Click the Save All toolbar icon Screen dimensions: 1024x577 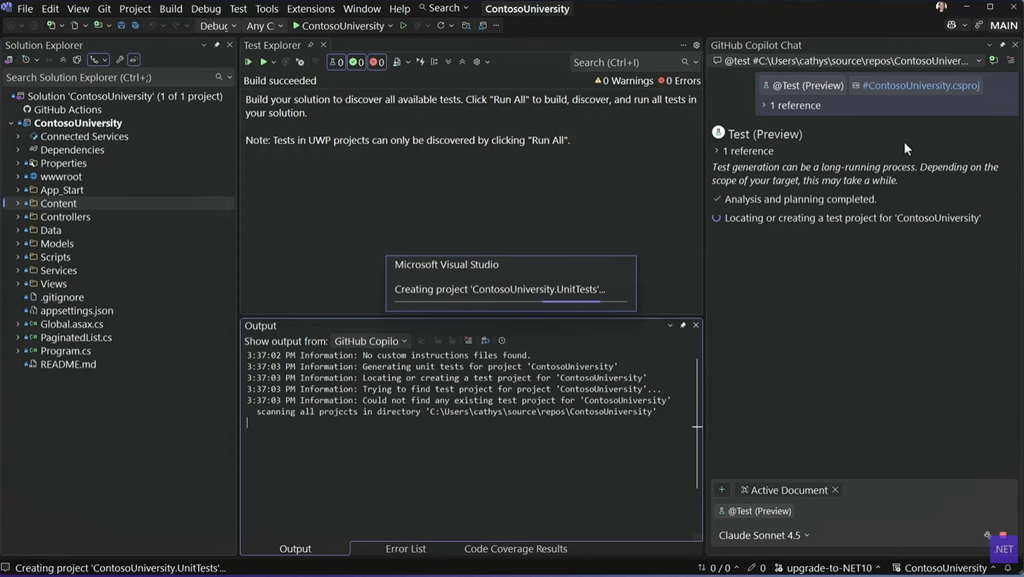[x=135, y=26]
